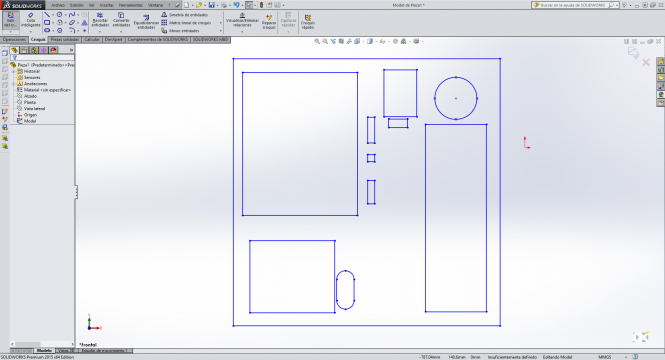Image resolution: width=665 pixels, height=360 pixels.
Task: Open the ConfigurationManager tab icon
Action: tap(34, 50)
